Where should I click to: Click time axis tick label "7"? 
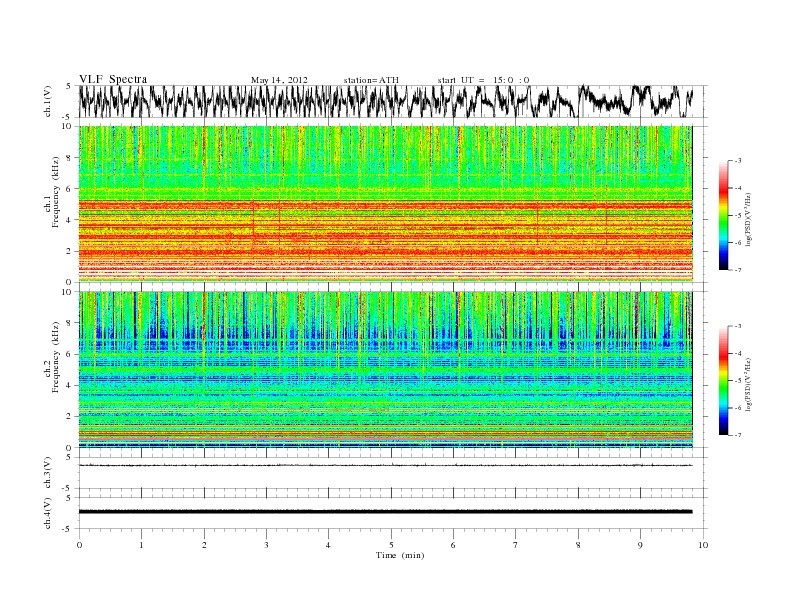(515, 545)
